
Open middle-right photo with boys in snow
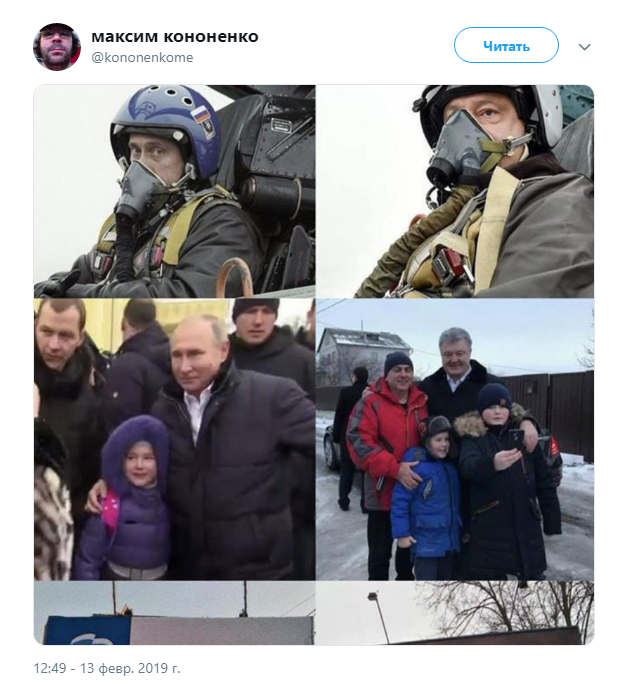(455, 439)
